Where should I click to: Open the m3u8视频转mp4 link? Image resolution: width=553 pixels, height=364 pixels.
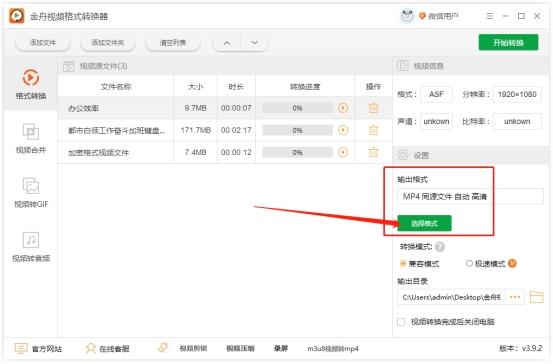333,348
